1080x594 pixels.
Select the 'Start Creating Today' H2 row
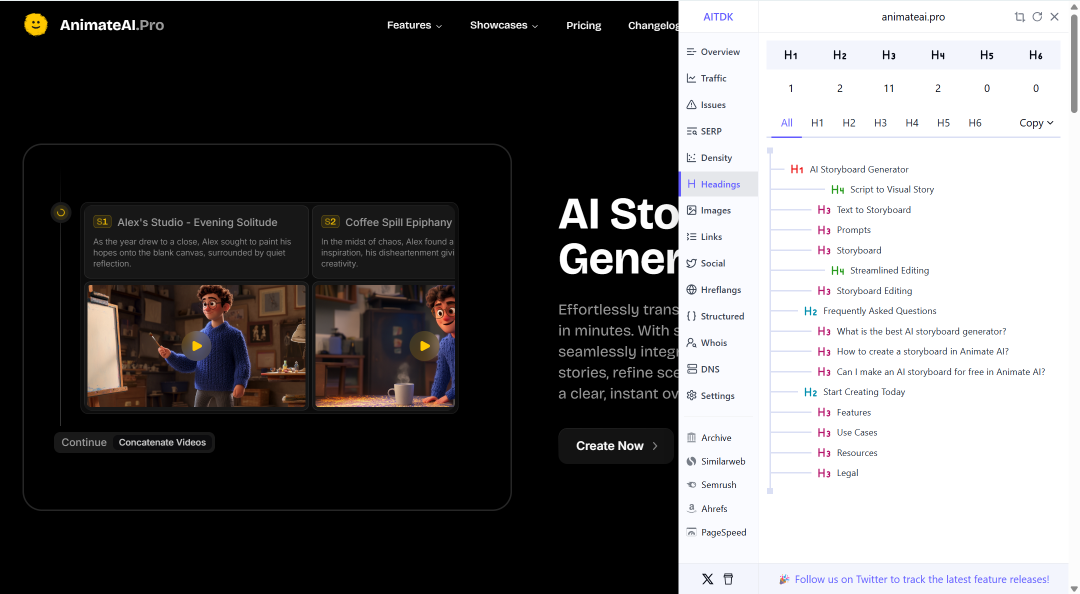coord(854,392)
